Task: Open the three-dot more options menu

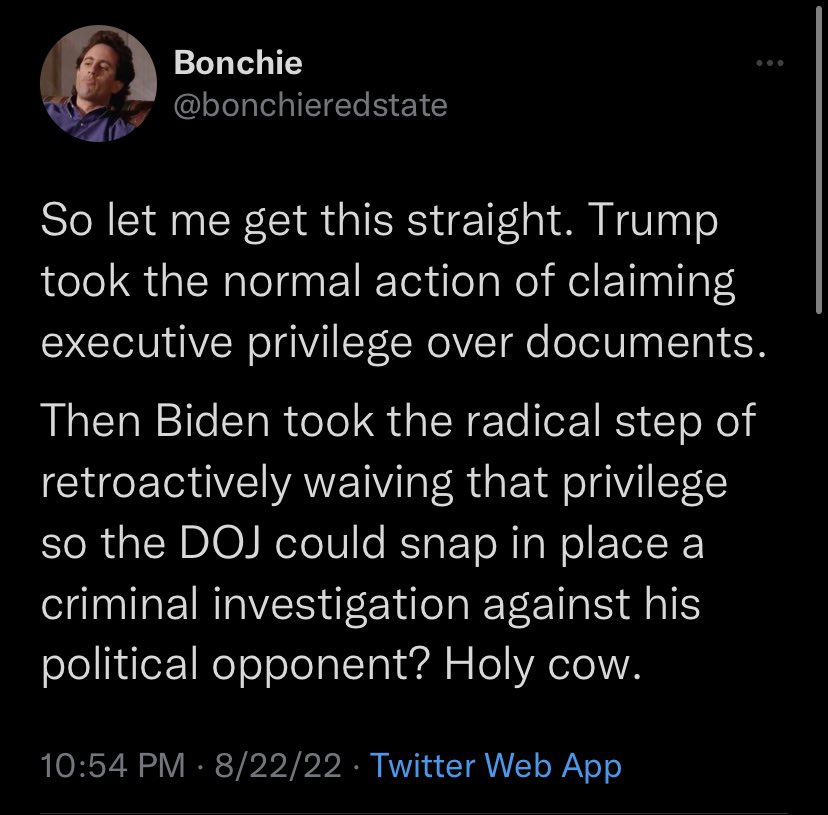Action: click(x=769, y=63)
